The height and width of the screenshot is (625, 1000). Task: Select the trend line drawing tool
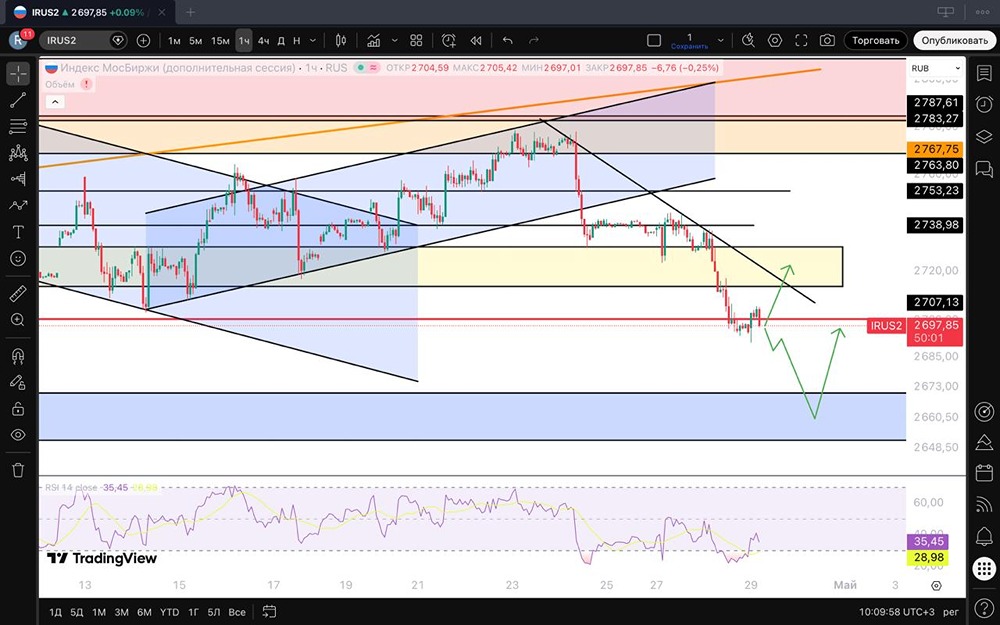click(18, 99)
